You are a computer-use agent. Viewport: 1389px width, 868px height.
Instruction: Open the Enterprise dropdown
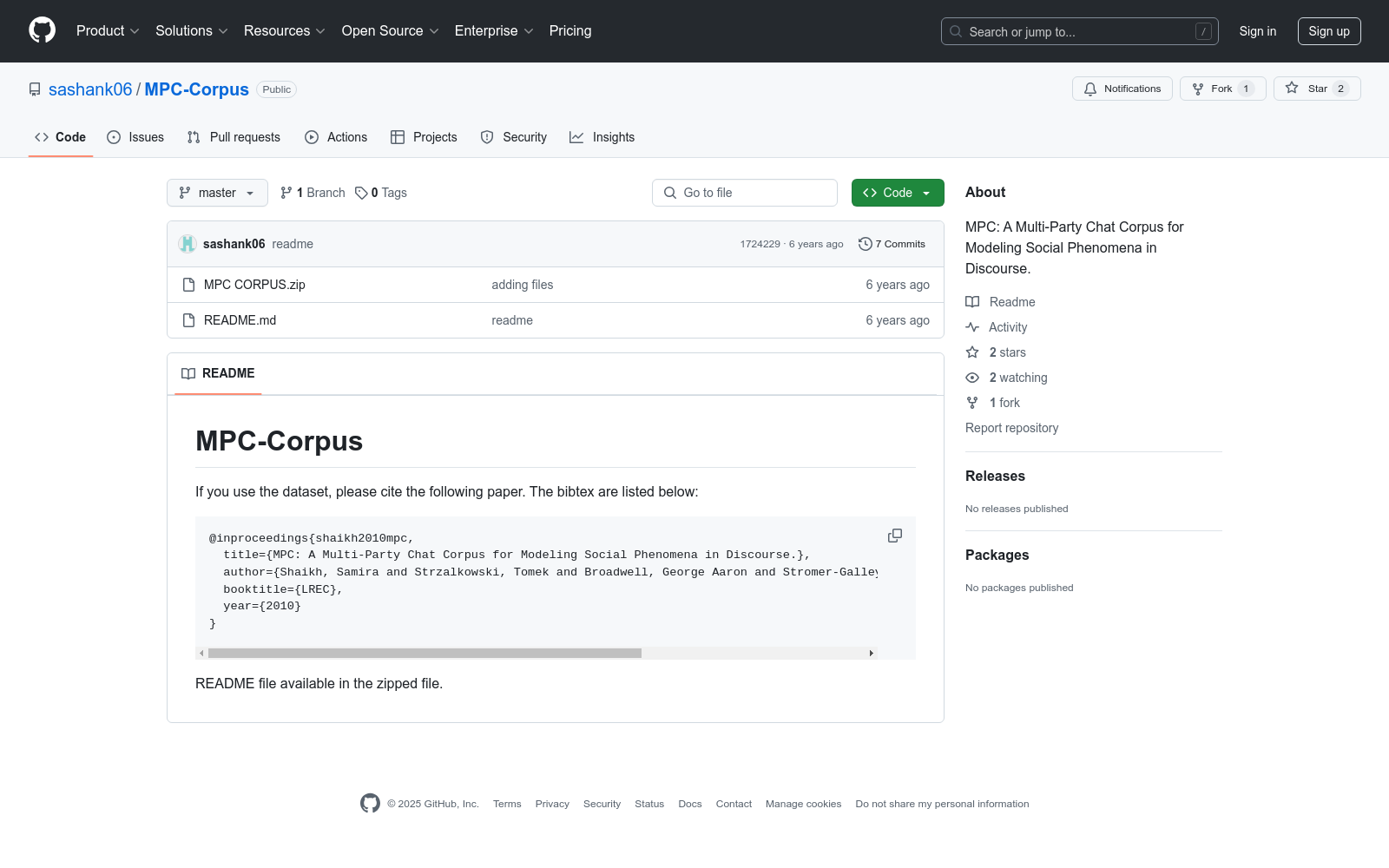[x=494, y=31]
